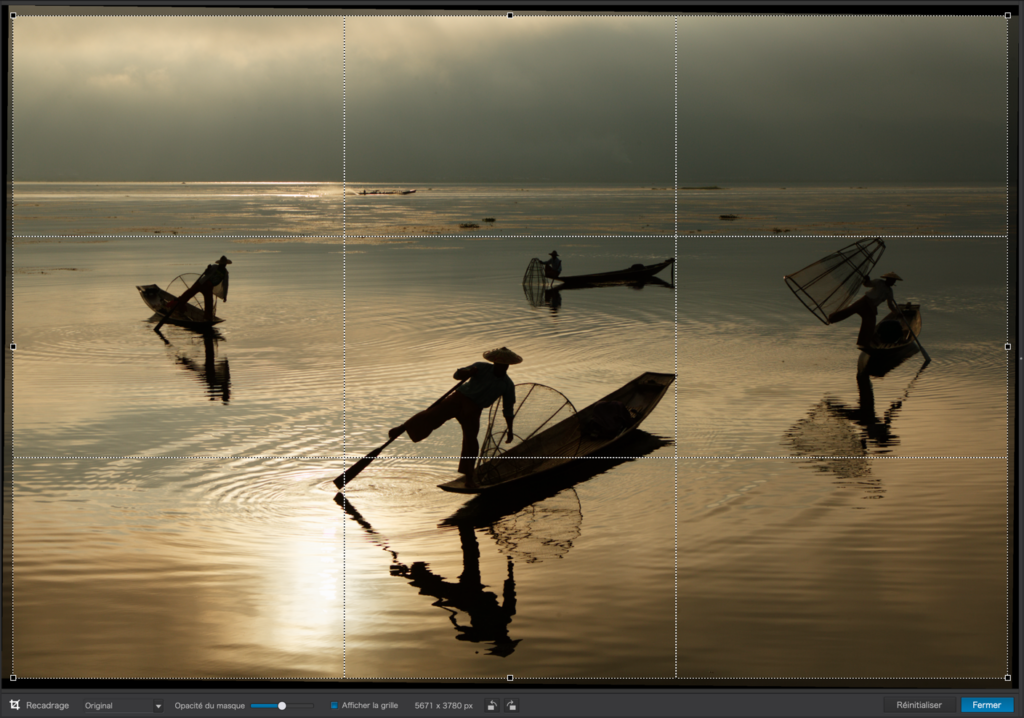This screenshot has height=718, width=1024.
Task: Select the top-center edge crop handle
Action: tap(510, 15)
